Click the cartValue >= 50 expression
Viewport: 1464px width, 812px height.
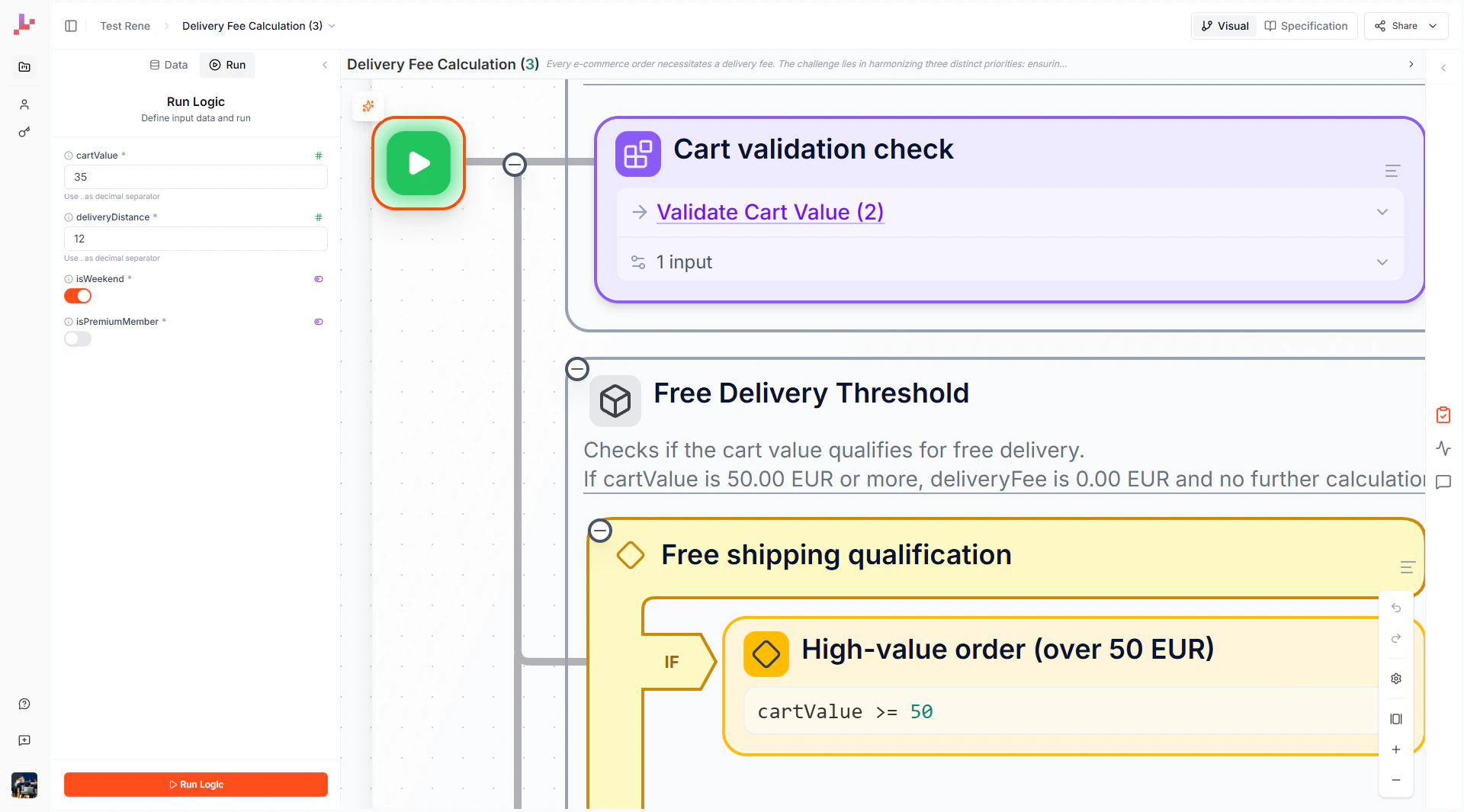[x=845, y=711]
